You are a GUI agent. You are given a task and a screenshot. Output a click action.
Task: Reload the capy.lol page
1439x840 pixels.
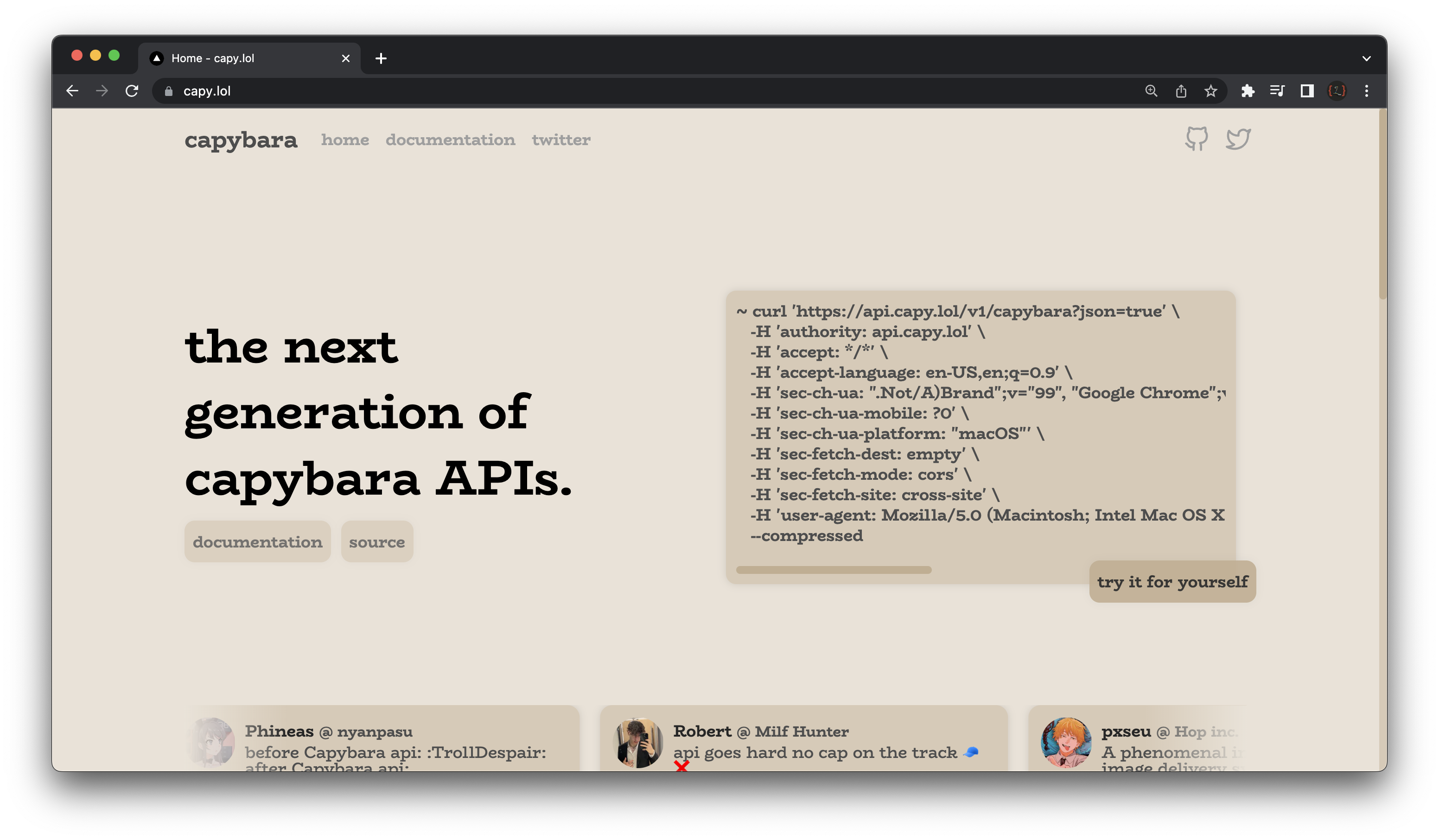(x=132, y=91)
